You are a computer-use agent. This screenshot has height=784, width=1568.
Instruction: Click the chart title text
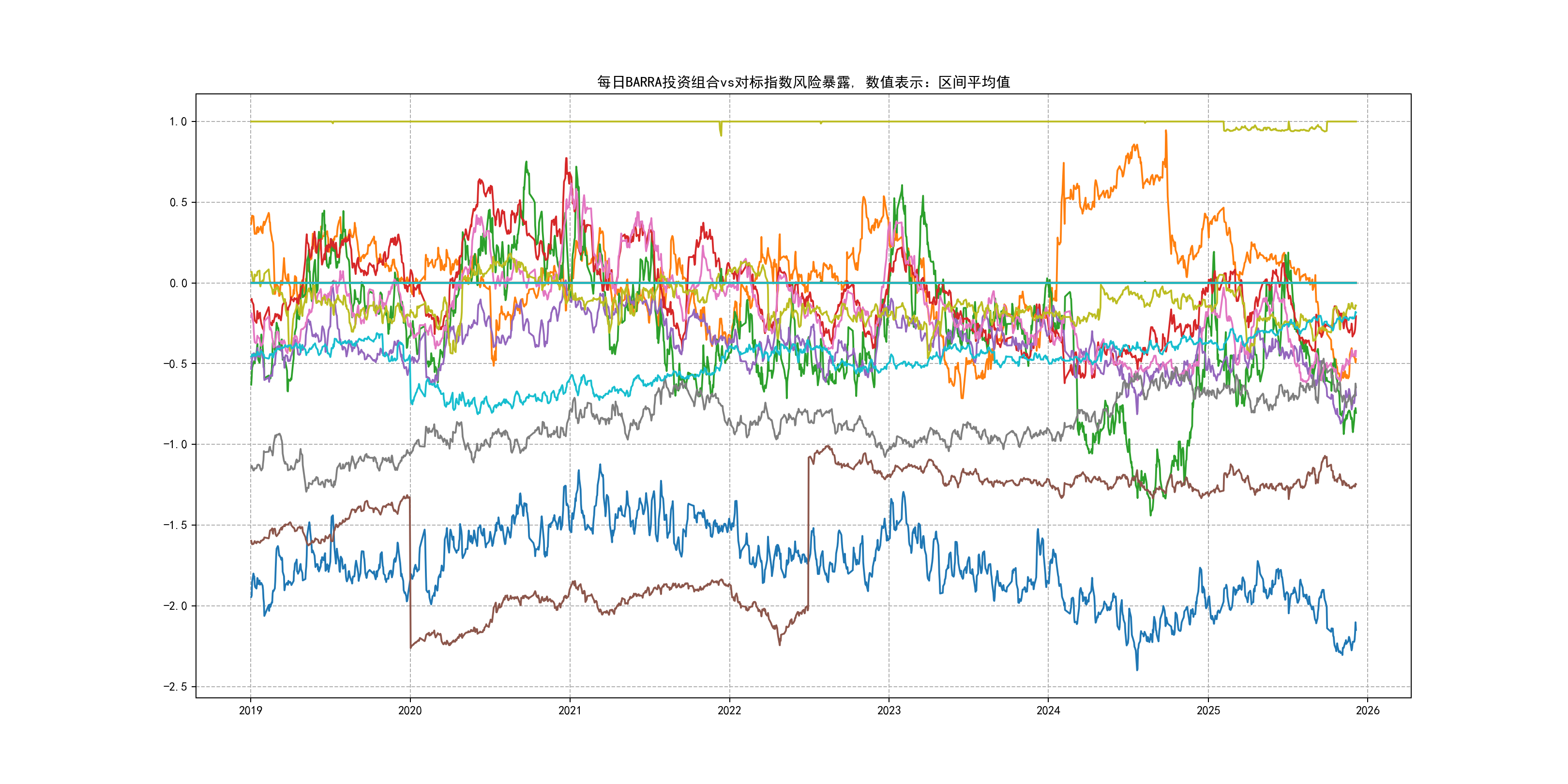point(803,82)
